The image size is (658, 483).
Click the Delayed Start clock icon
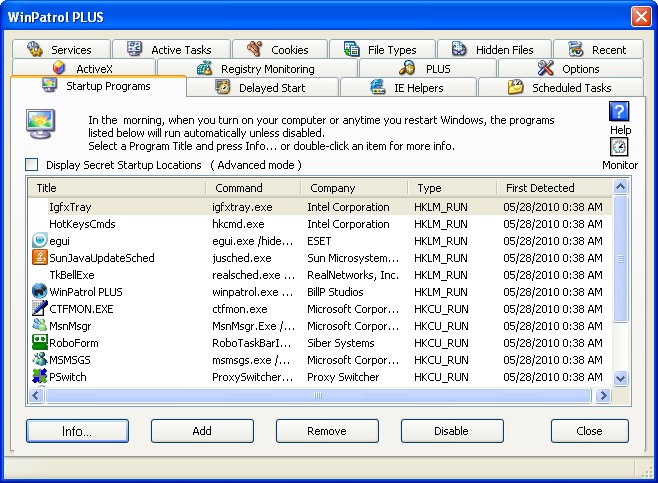pyautogui.click(x=223, y=87)
